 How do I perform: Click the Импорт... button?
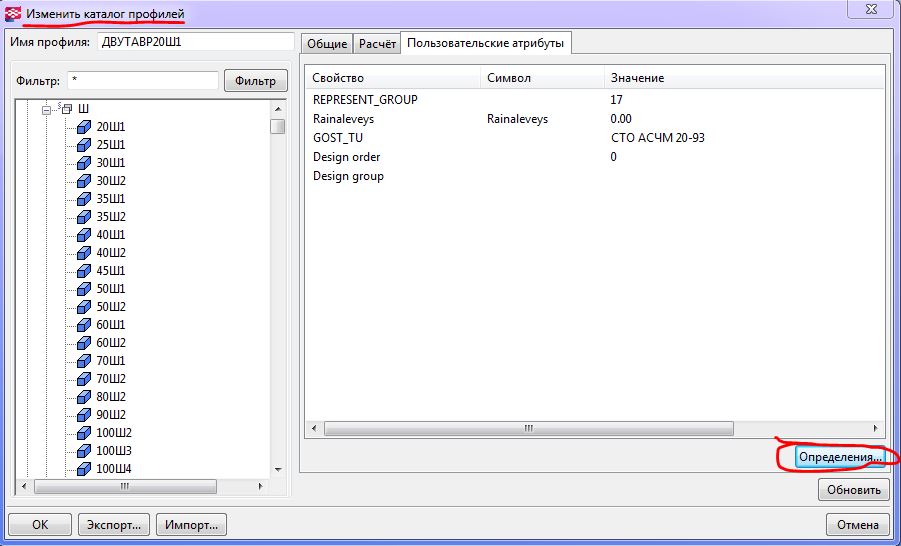click(191, 525)
